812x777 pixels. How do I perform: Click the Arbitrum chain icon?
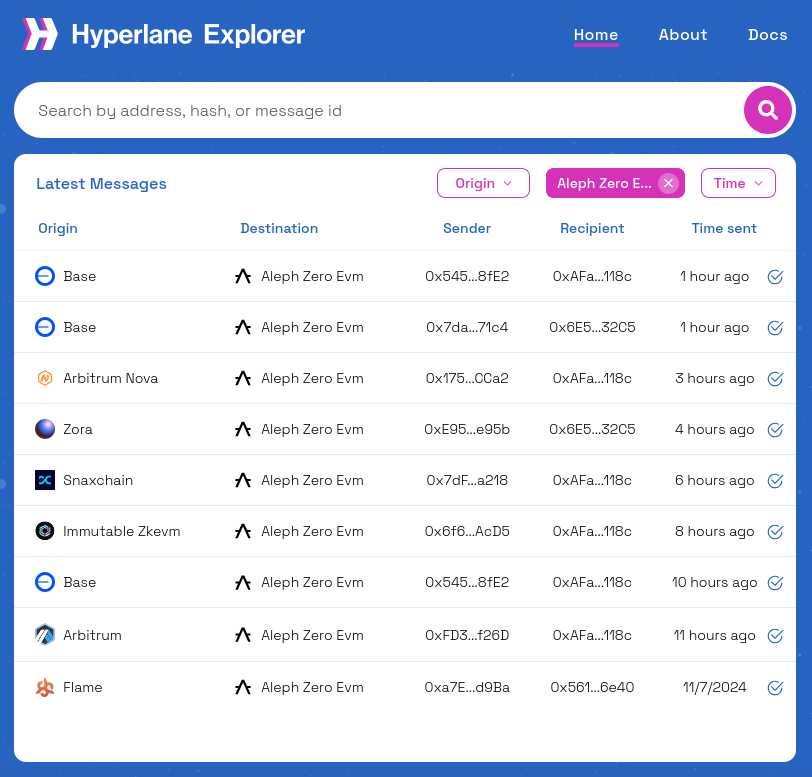(x=45, y=635)
